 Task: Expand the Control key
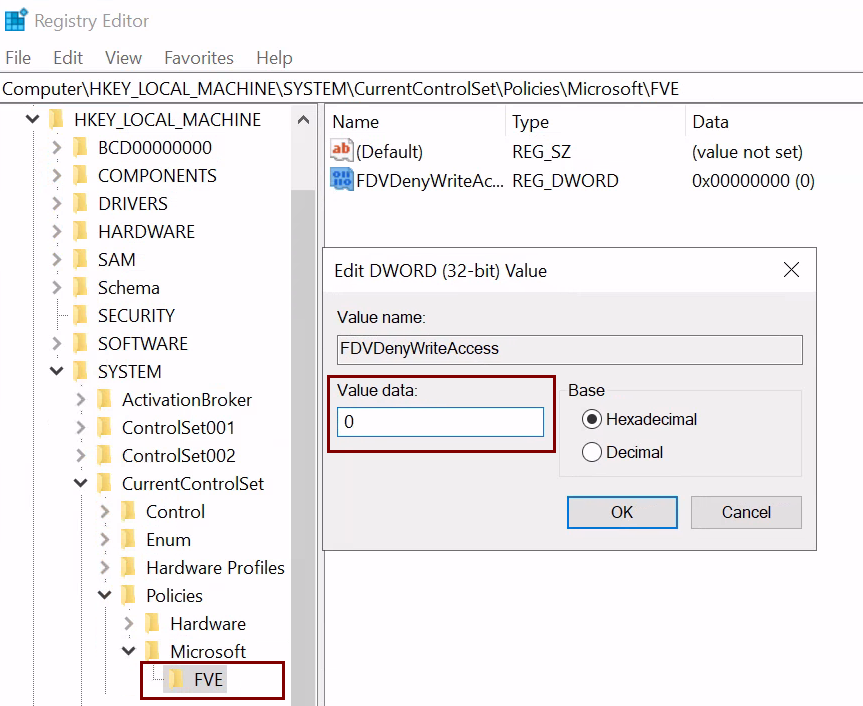tap(105, 512)
